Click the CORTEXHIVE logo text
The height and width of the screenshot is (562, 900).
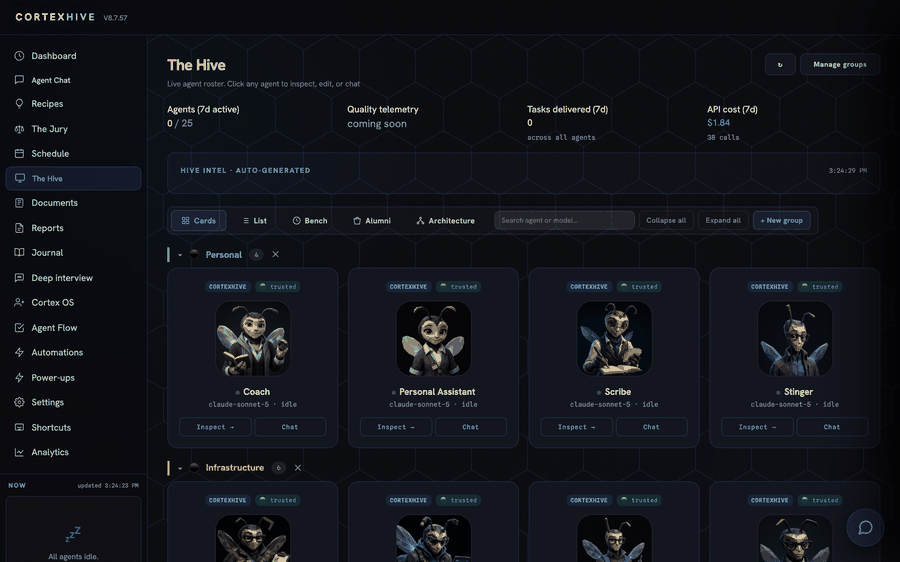(55, 17)
